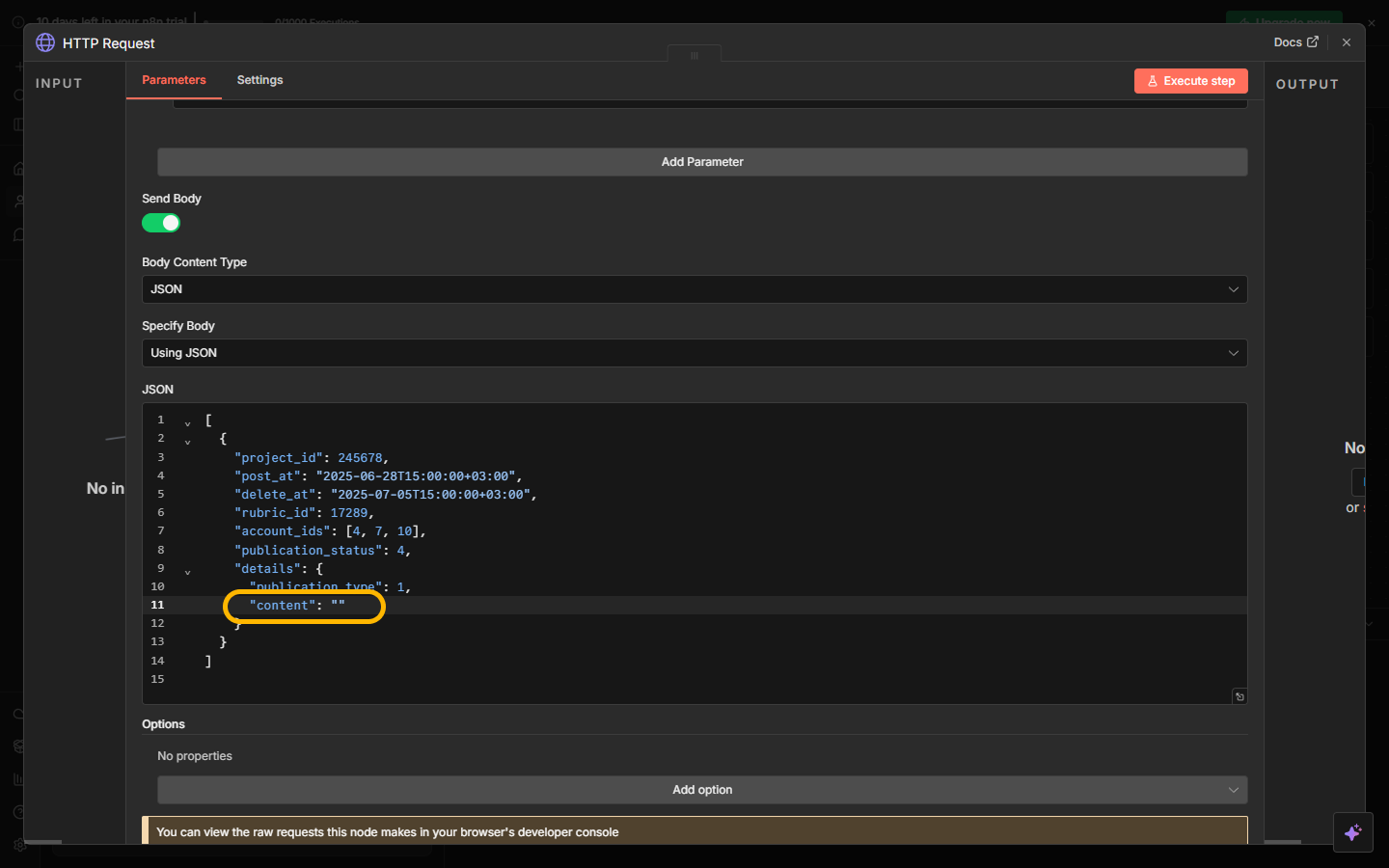The image size is (1389, 868).
Task: Click the HTTP Request globe icon
Action: tap(45, 42)
